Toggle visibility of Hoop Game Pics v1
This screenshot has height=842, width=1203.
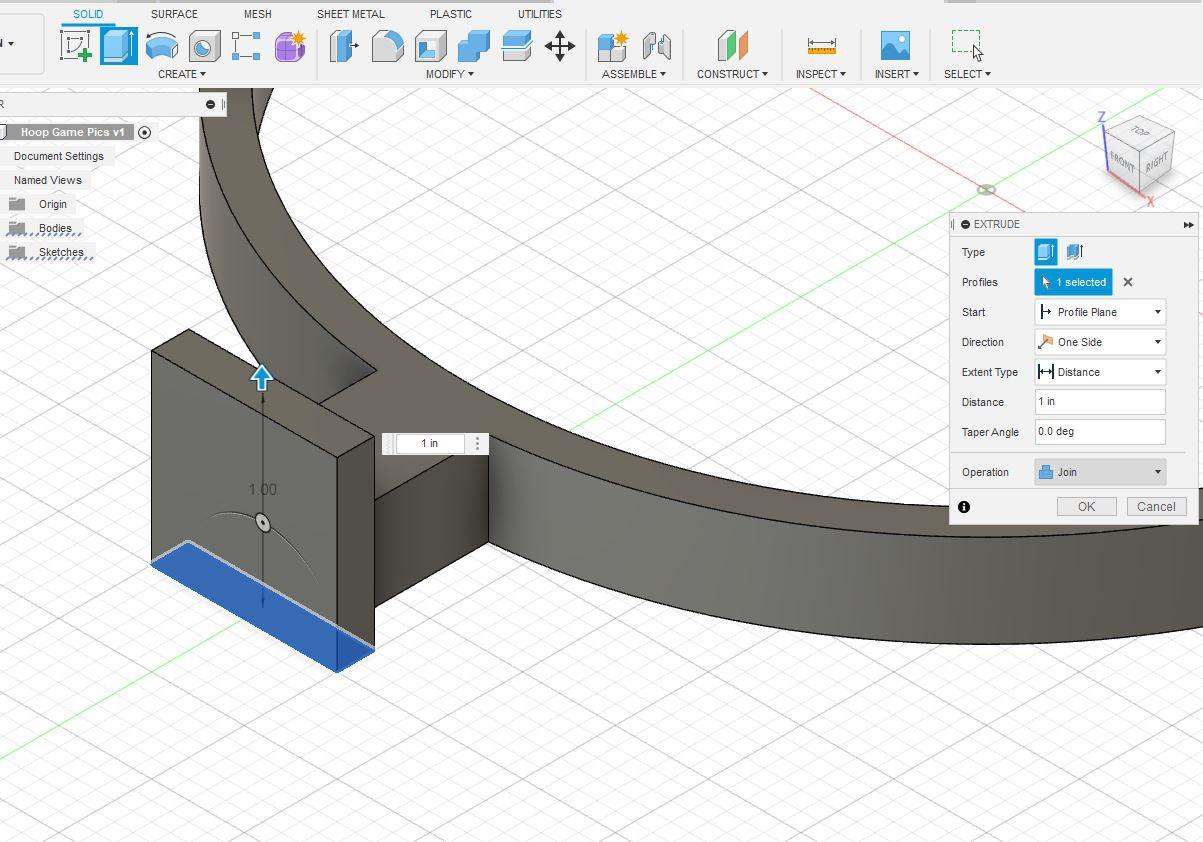point(145,131)
